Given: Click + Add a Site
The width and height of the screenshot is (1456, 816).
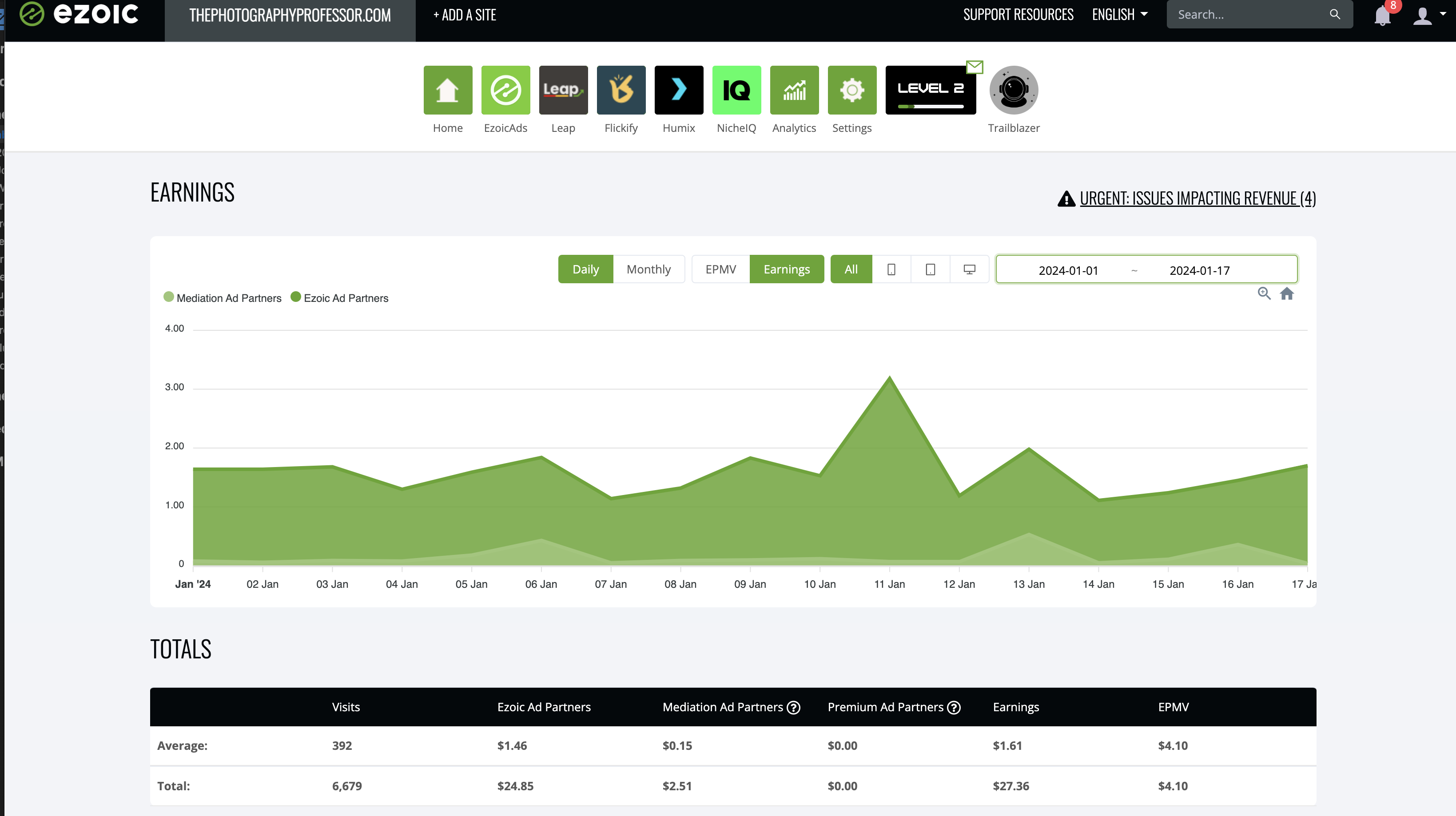Looking at the screenshot, I should [465, 15].
